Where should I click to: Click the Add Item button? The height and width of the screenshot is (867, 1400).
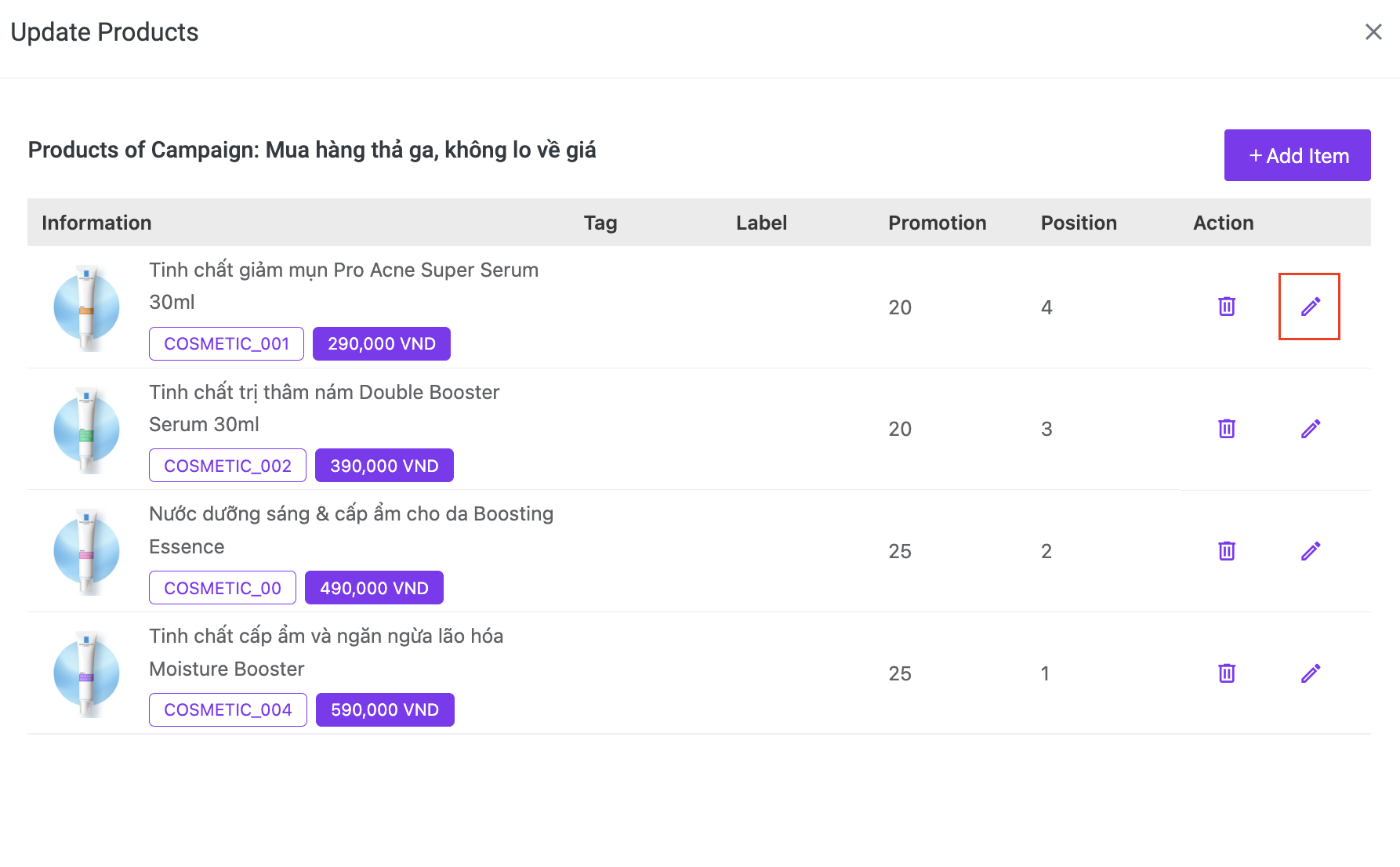coord(1297,155)
